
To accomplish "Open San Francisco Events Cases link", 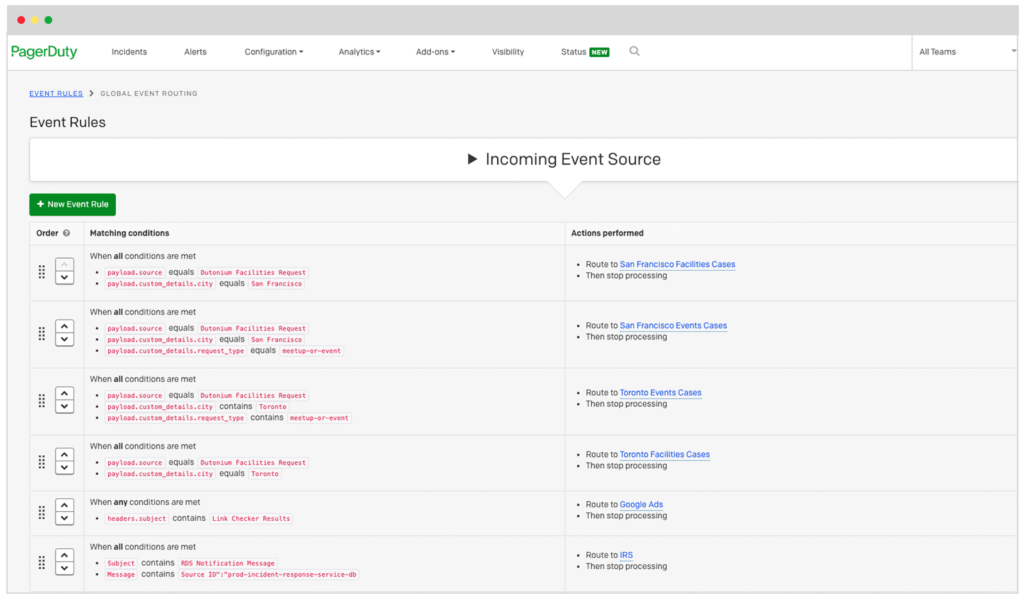I will point(673,325).
